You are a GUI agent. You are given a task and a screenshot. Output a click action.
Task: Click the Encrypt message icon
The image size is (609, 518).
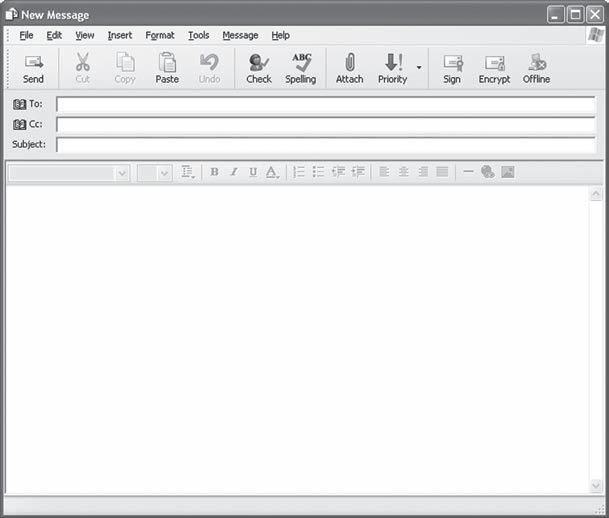[x=494, y=63]
